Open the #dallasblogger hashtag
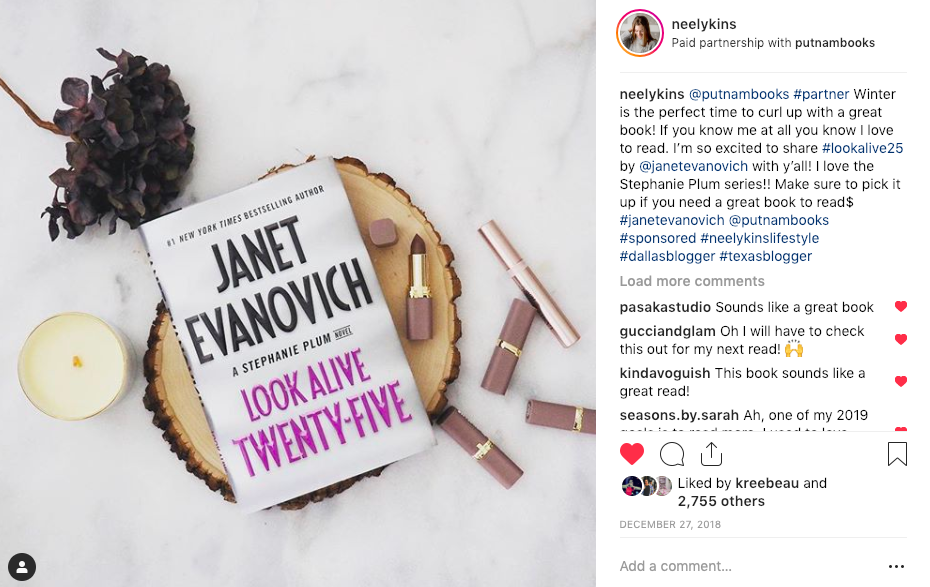 (667, 256)
